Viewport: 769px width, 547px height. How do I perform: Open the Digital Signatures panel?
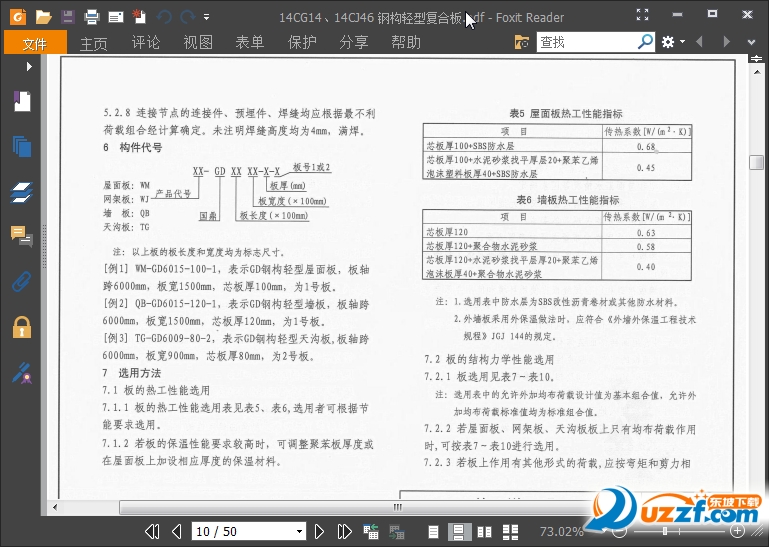click(x=22, y=373)
